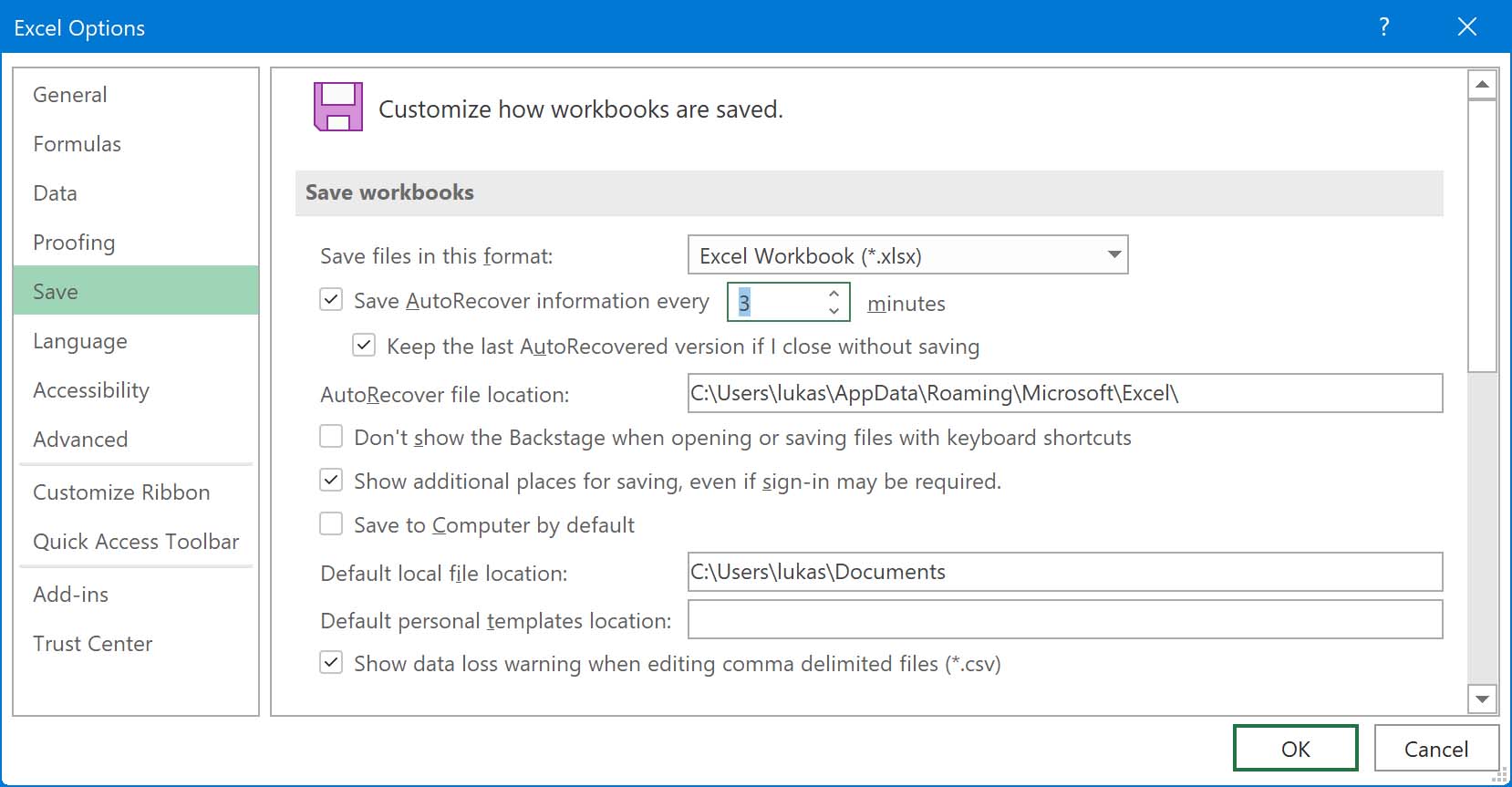This screenshot has width=1512, height=787.
Task: Click the scrollbar up arrow
Action: [1482, 85]
